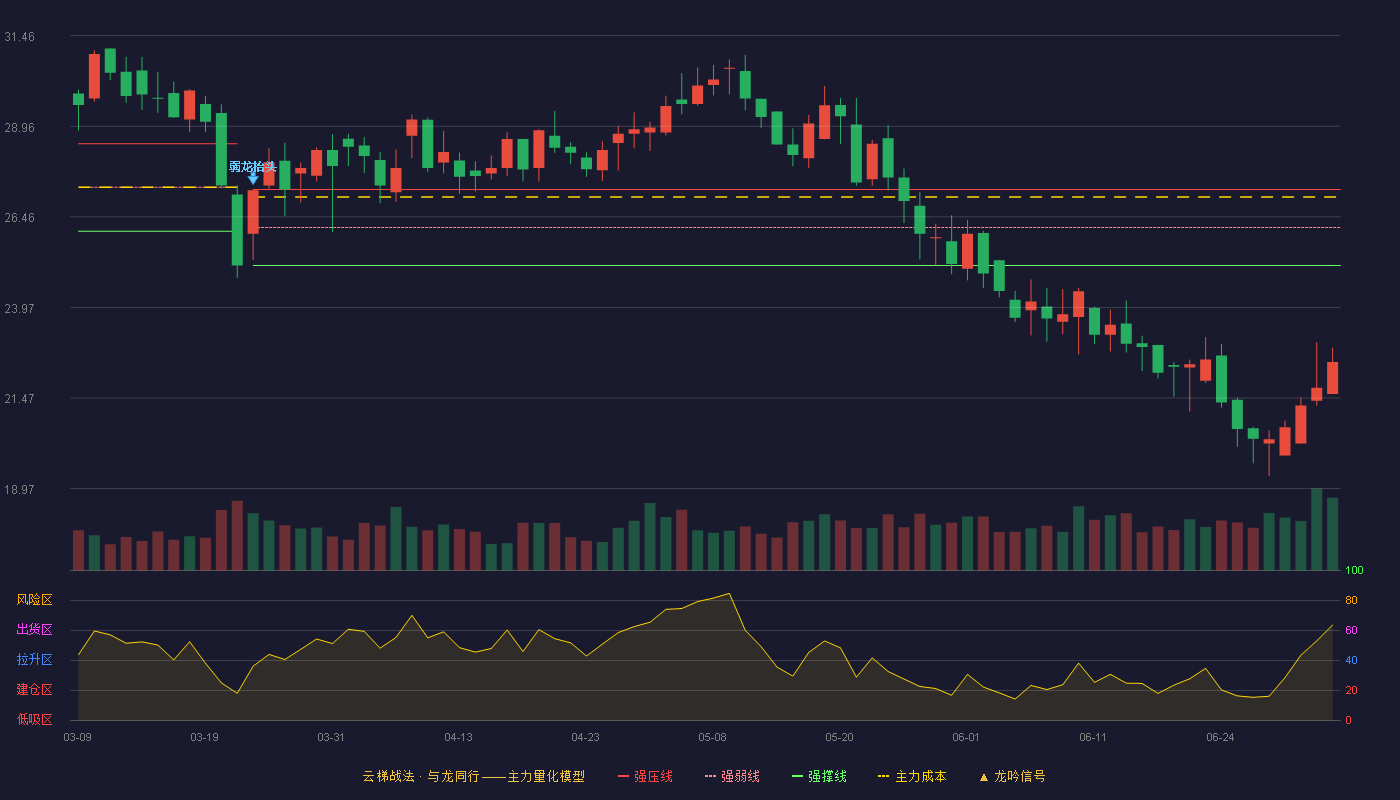Select the 低吸区 zone label

pos(34,719)
